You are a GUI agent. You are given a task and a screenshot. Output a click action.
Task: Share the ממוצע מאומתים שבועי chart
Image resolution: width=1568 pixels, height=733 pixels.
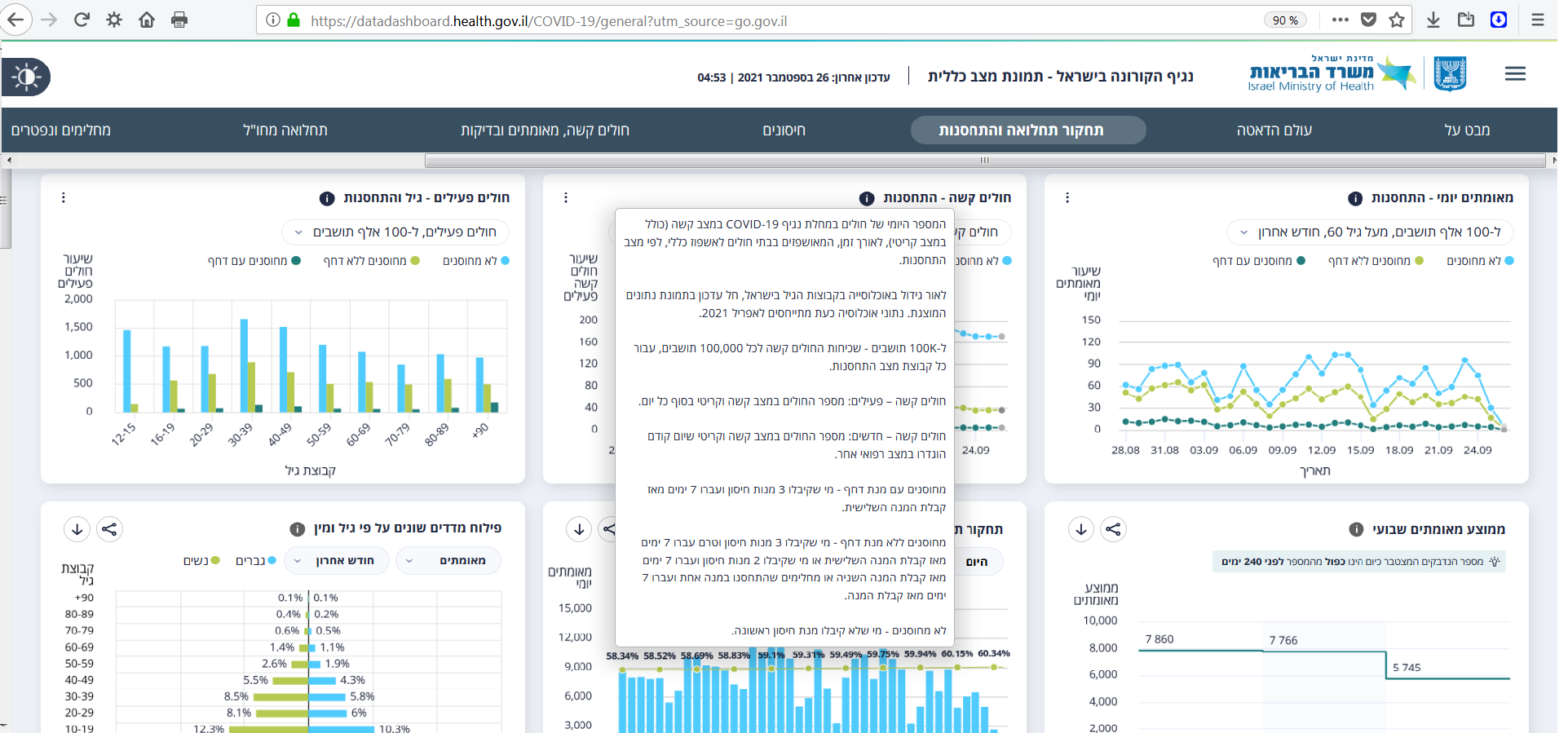point(1113,529)
